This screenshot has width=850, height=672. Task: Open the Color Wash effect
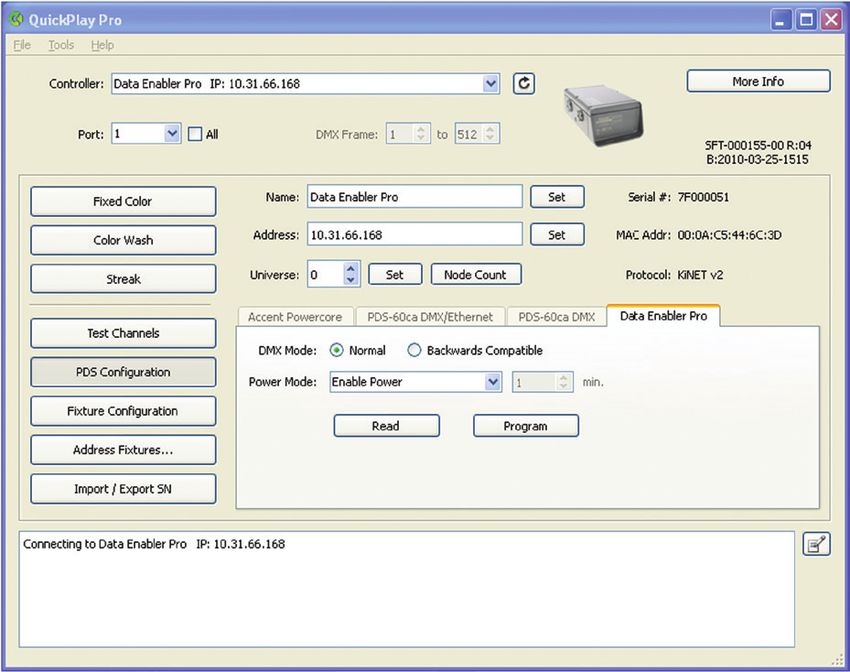pyautogui.click(x=123, y=240)
